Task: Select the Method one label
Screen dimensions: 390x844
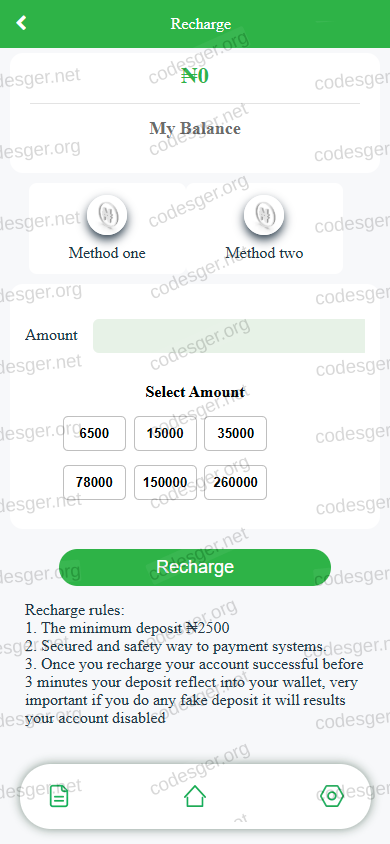Action: point(107,253)
